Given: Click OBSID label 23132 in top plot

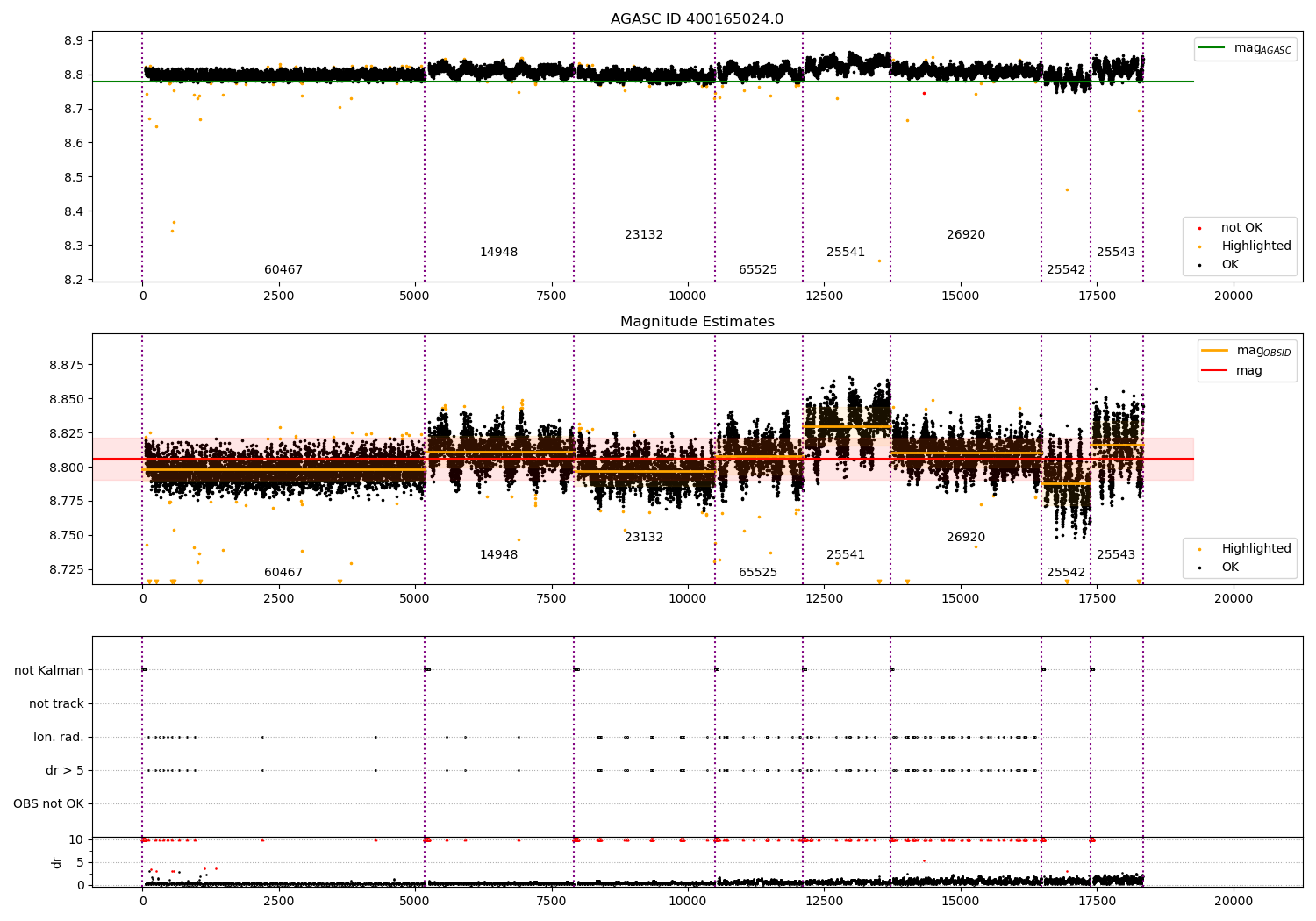Looking at the screenshot, I should pos(644,235).
